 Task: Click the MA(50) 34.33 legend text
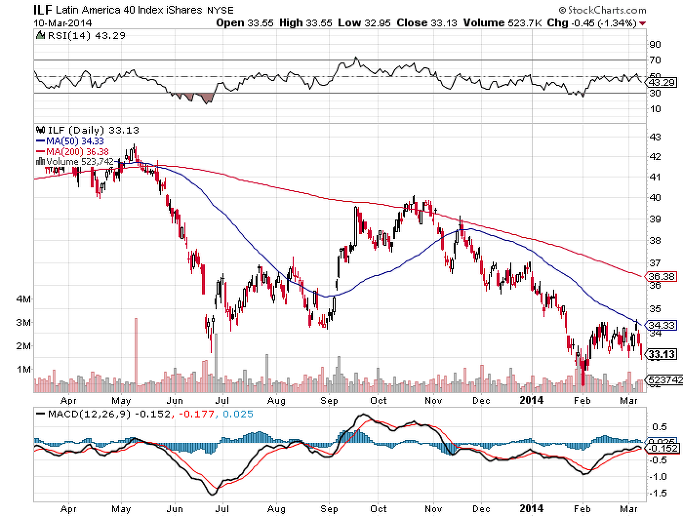coord(75,141)
